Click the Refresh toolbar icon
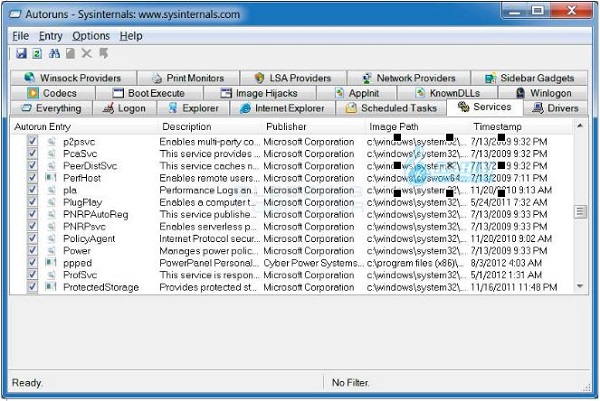 pos(37,53)
